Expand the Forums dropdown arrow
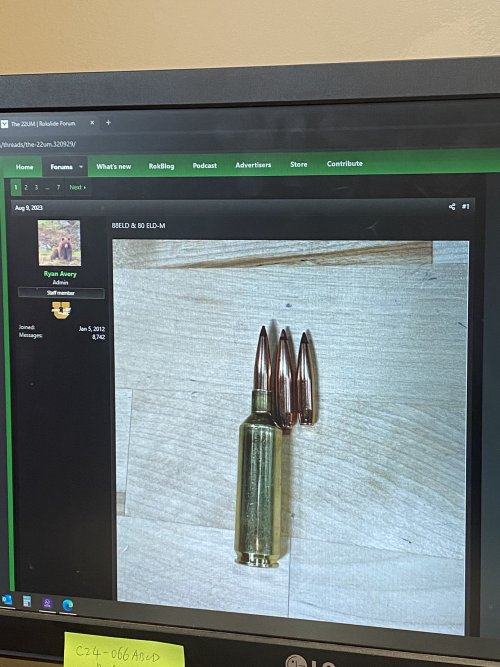 (81, 166)
